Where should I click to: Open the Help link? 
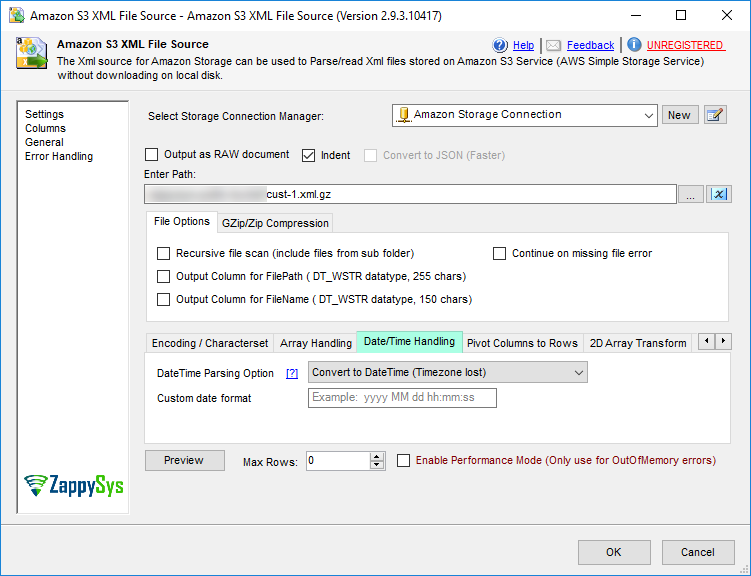[x=523, y=45]
